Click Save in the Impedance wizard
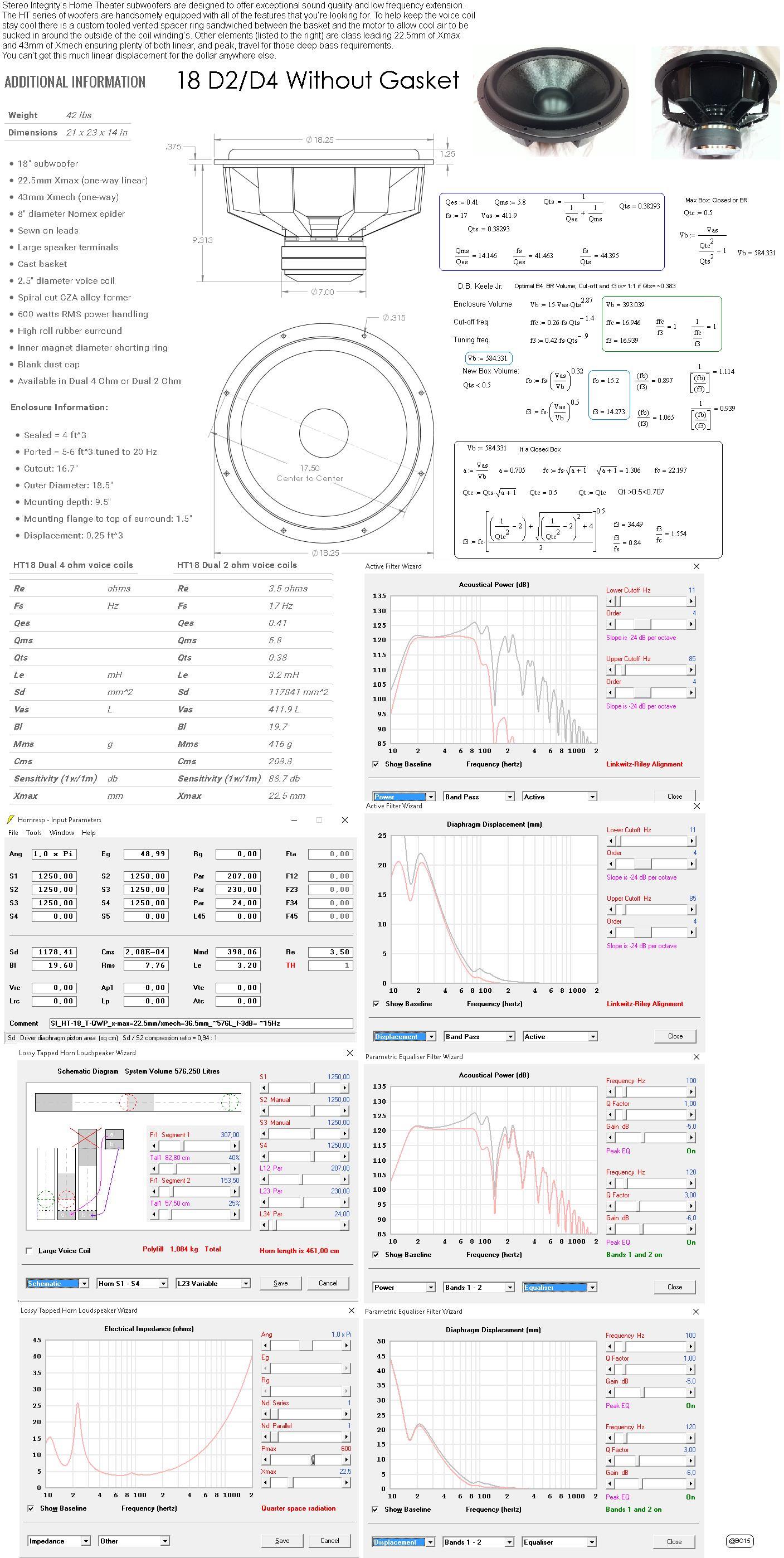 (283, 1541)
